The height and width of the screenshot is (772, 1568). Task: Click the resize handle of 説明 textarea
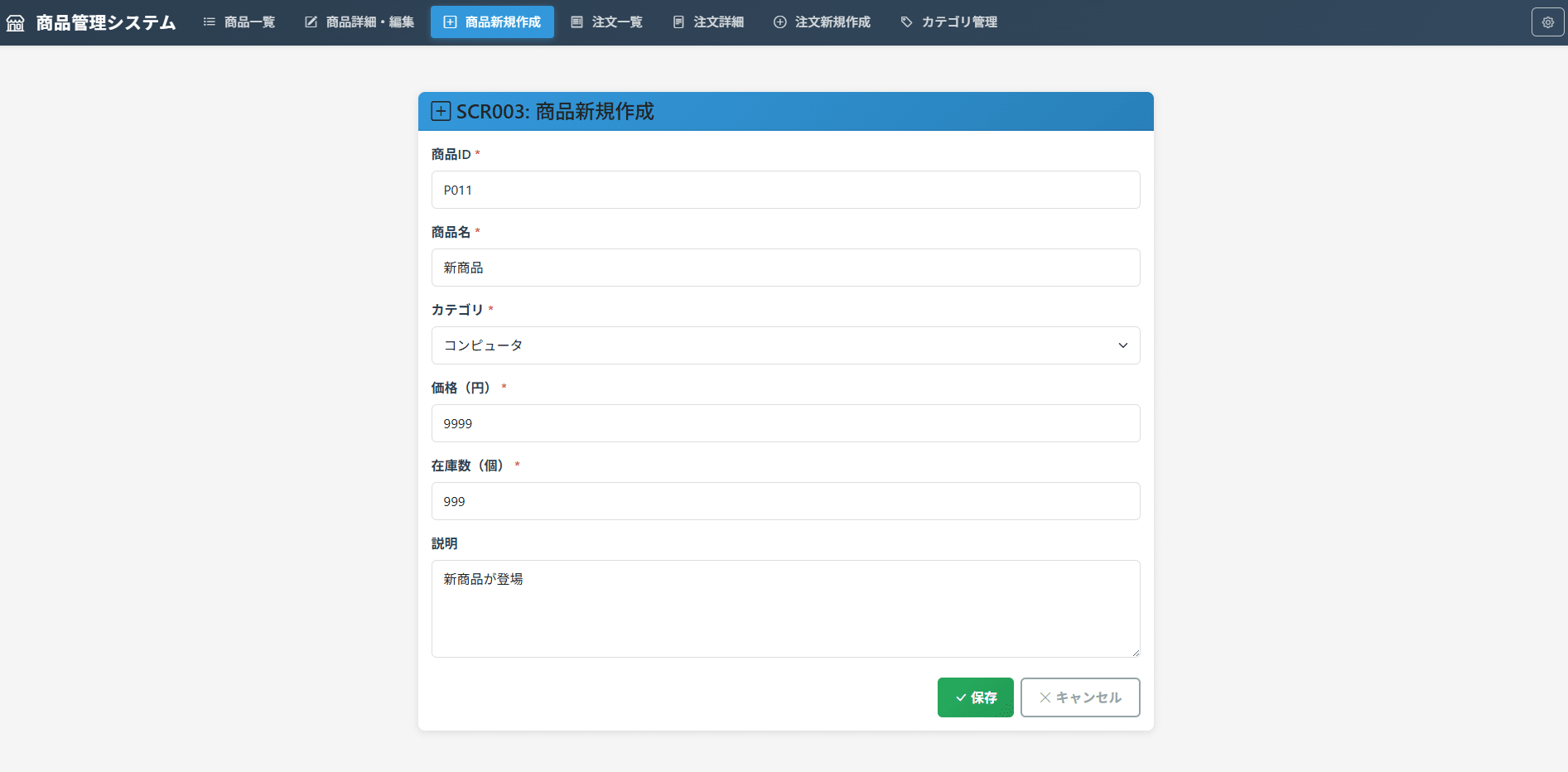pyautogui.click(x=1135, y=652)
